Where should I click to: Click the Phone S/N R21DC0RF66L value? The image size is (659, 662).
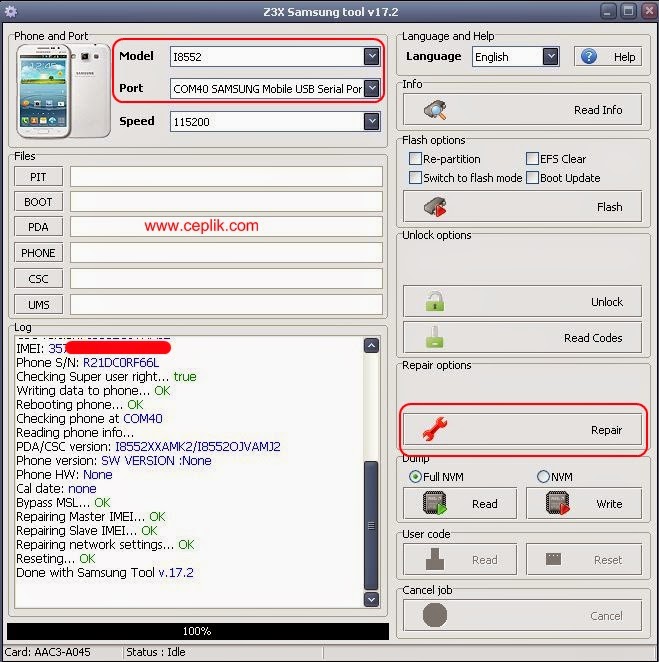[121, 363]
